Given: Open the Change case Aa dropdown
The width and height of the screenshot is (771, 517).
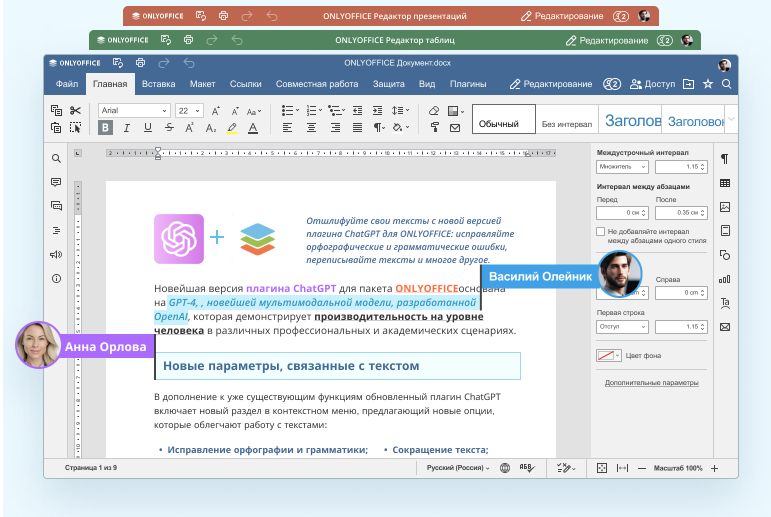Looking at the screenshot, I should click(x=254, y=111).
